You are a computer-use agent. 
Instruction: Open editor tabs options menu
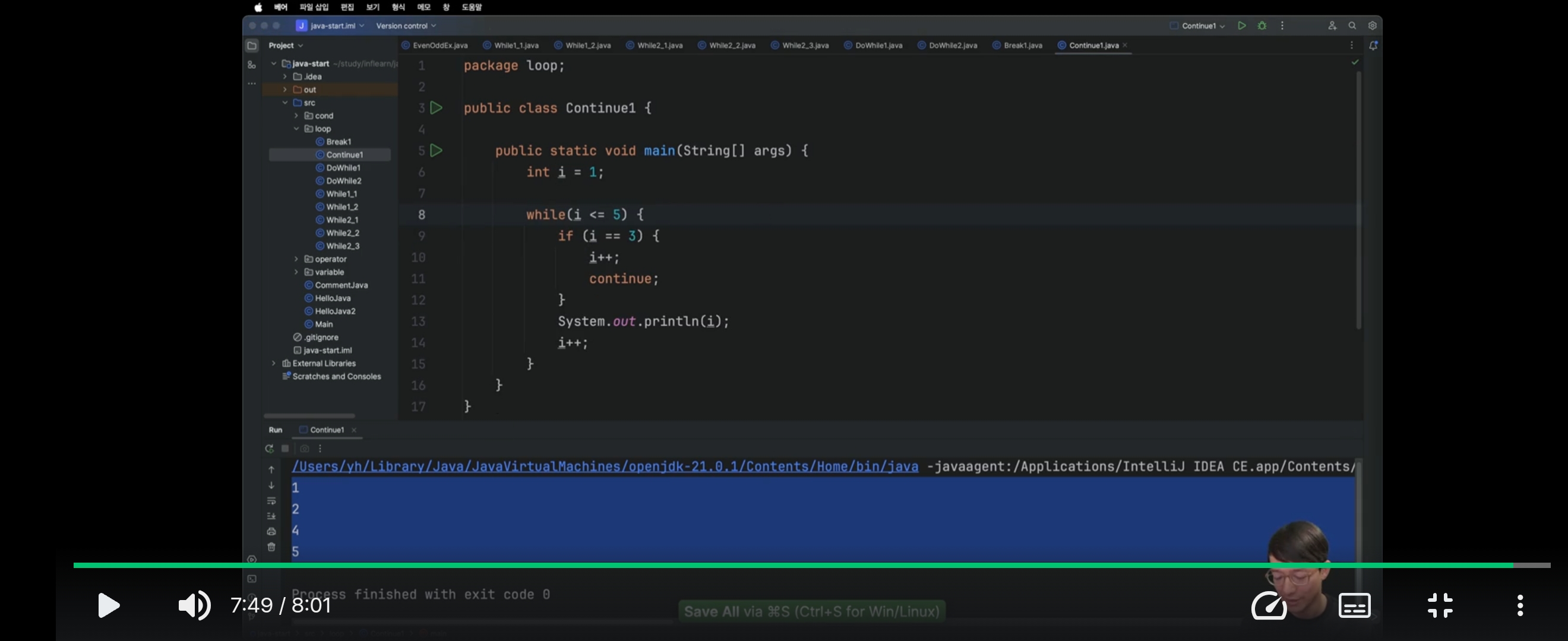point(1351,46)
